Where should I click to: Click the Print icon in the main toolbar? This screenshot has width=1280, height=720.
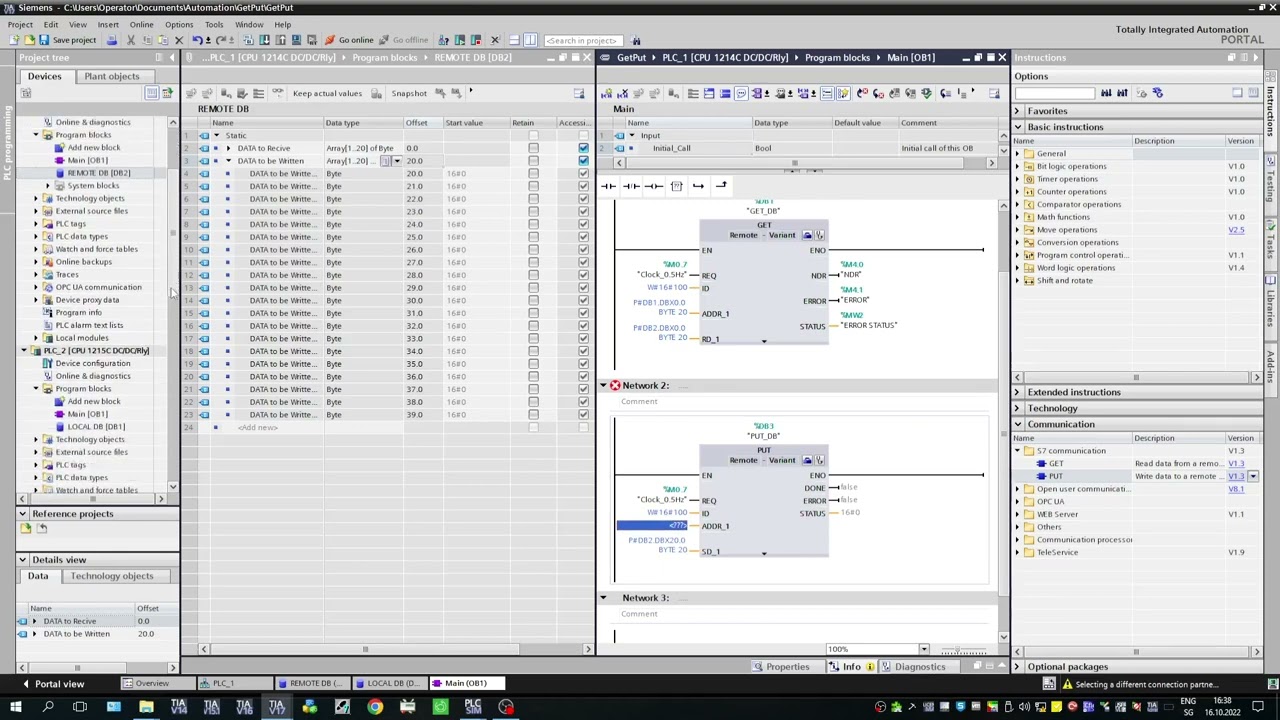coord(112,40)
